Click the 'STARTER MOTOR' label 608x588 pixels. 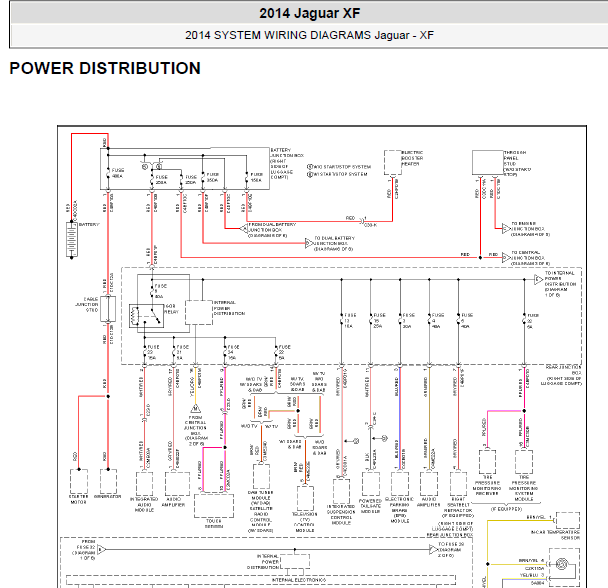78,499
